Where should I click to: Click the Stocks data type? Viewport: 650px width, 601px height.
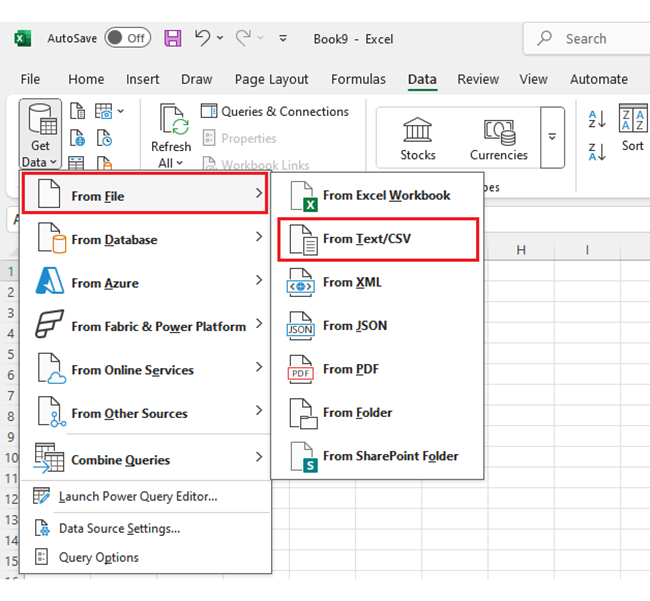pyautogui.click(x=418, y=139)
